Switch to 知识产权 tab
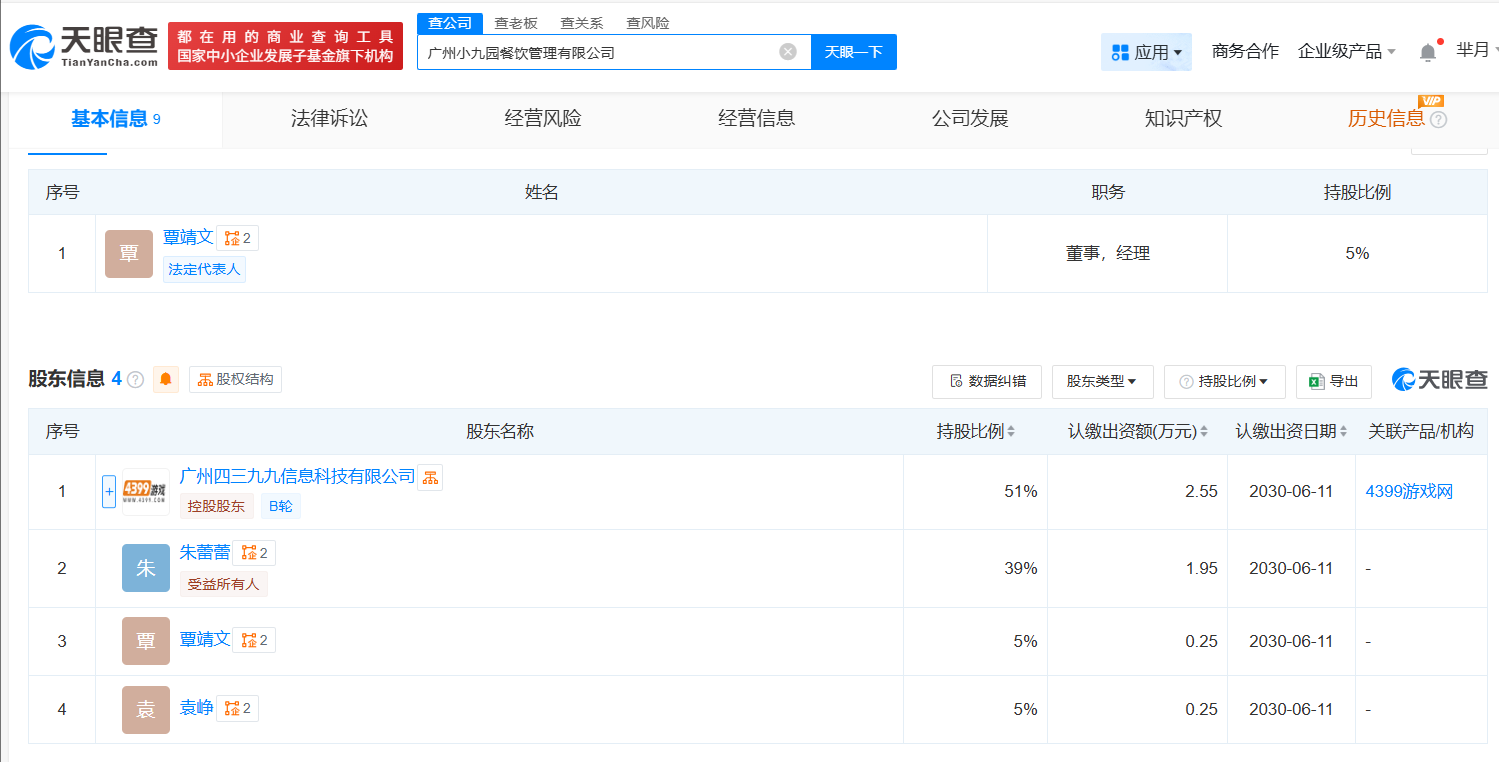Screen dimensions: 1499x762 (1183, 119)
